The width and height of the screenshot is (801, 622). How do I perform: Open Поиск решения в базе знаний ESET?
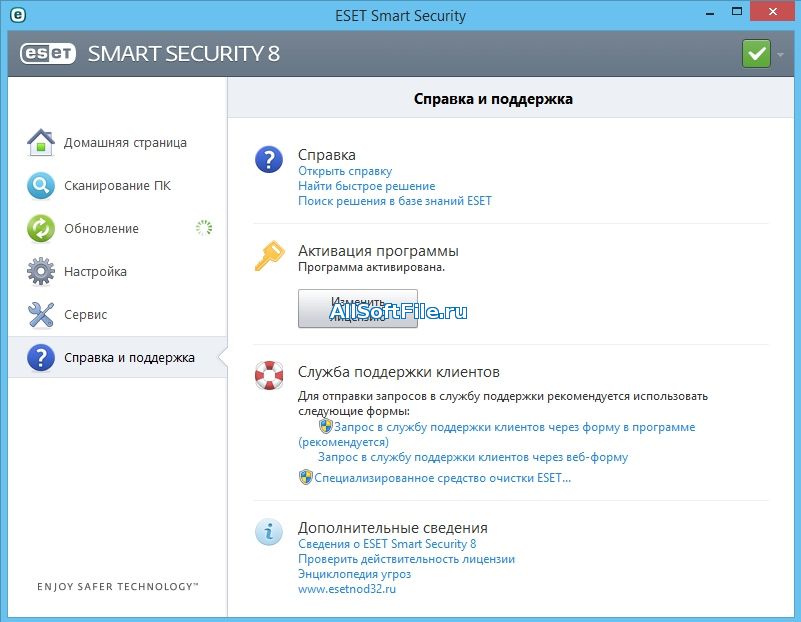(x=394, y=201)
